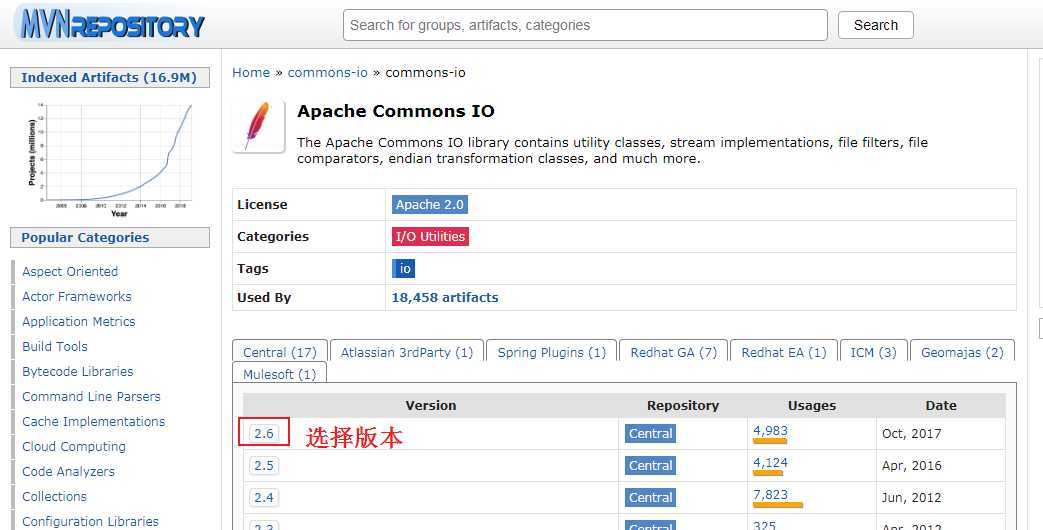This screenshot has width=1043, height=530.
Task: Click Central repository for version 2.5
Action: 651,465
